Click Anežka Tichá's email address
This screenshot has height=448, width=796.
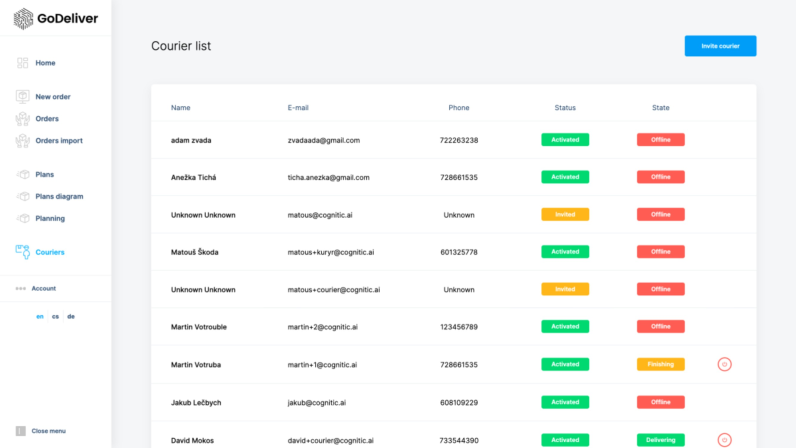tap(328, 177)
